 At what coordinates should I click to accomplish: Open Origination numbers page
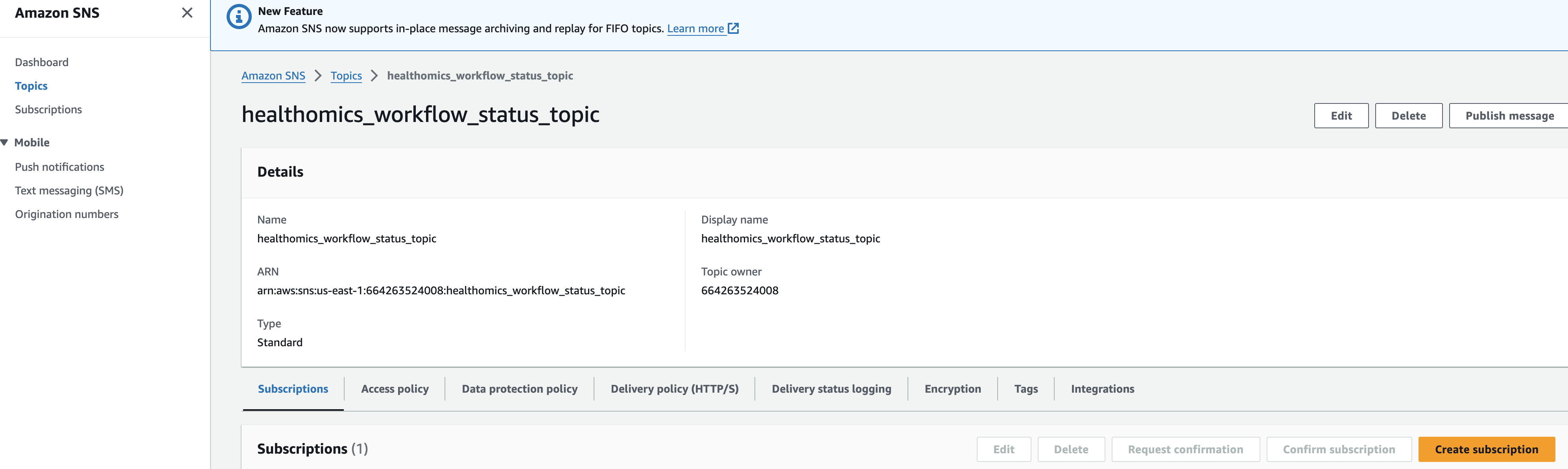click(67, 214)
